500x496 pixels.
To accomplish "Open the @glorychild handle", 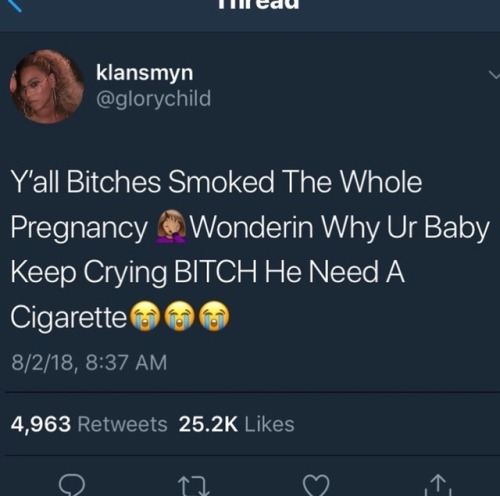I will 154,99.
